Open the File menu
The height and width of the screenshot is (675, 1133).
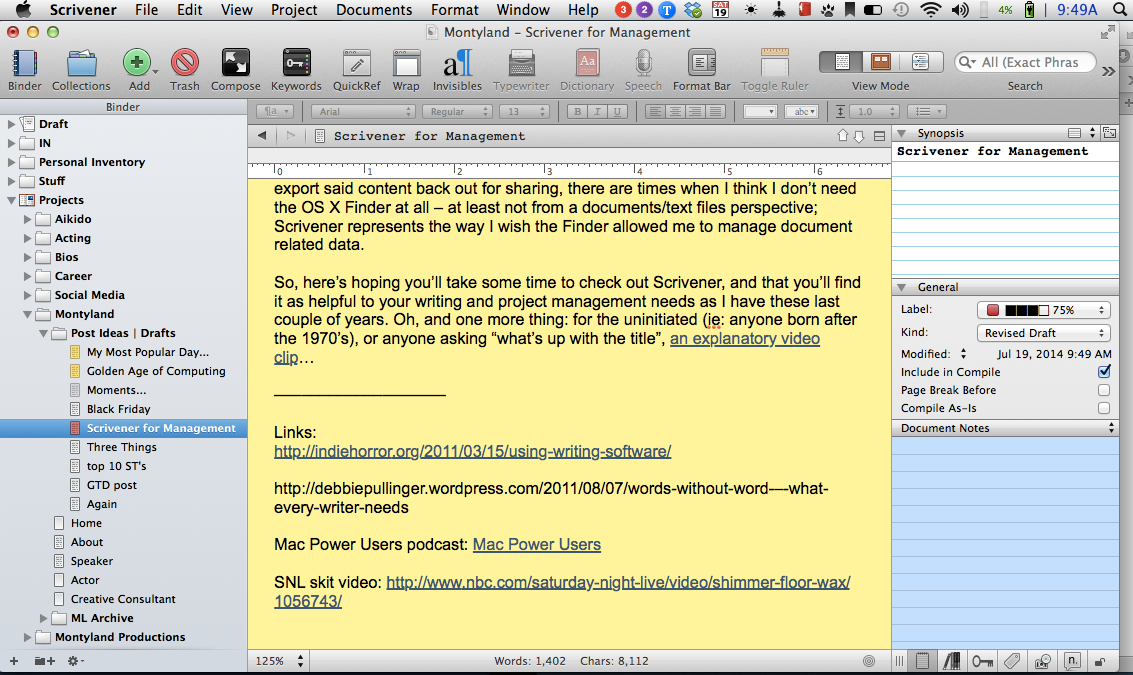[146, 10]
